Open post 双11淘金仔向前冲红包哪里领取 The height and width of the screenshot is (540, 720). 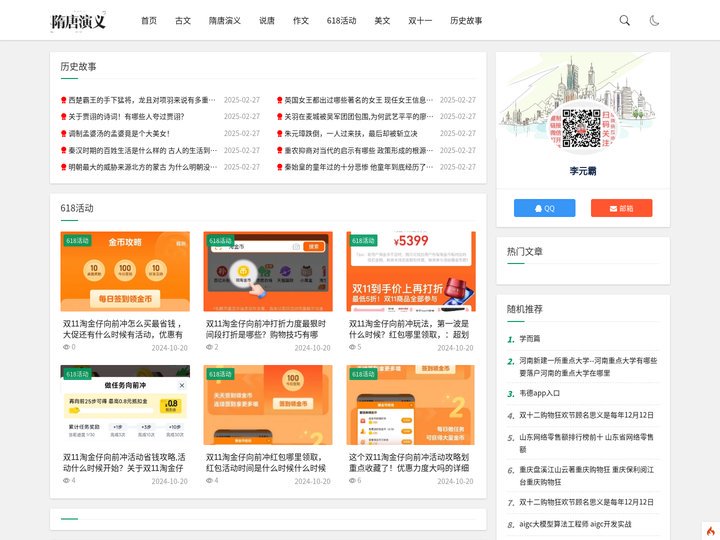click(266, 462)
